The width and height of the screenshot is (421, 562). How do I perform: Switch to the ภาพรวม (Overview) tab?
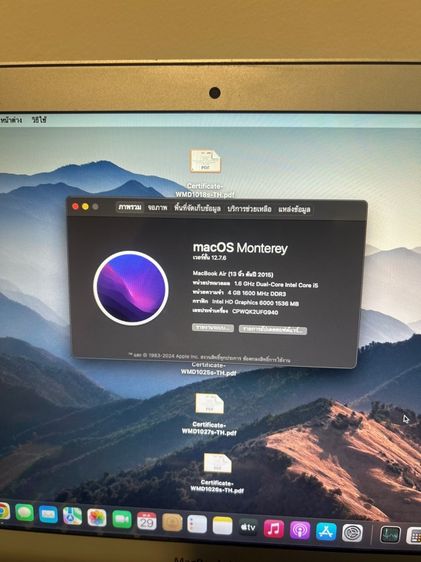[130, 207]
